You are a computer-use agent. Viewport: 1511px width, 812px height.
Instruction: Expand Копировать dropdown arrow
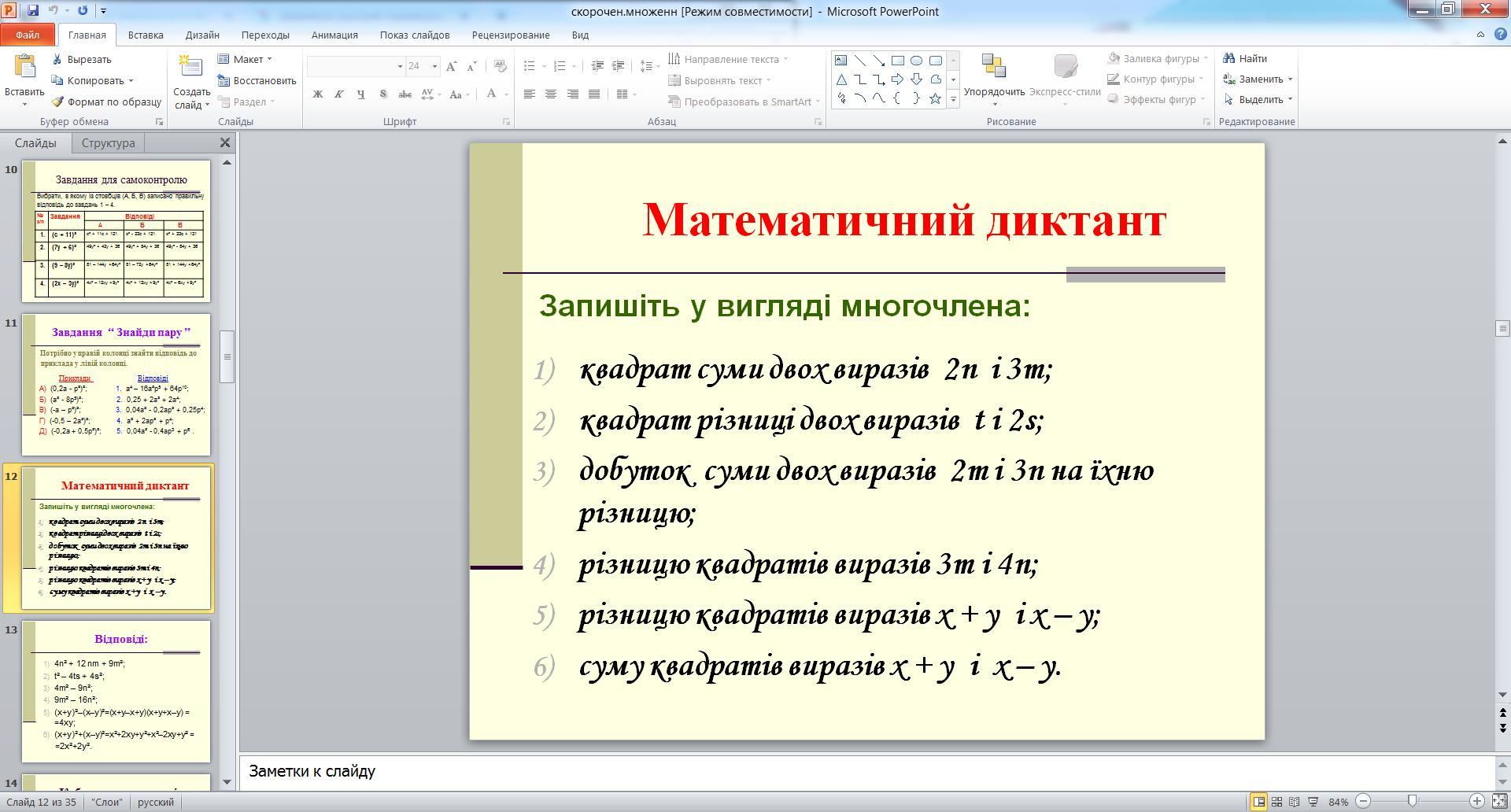point(131,80)
